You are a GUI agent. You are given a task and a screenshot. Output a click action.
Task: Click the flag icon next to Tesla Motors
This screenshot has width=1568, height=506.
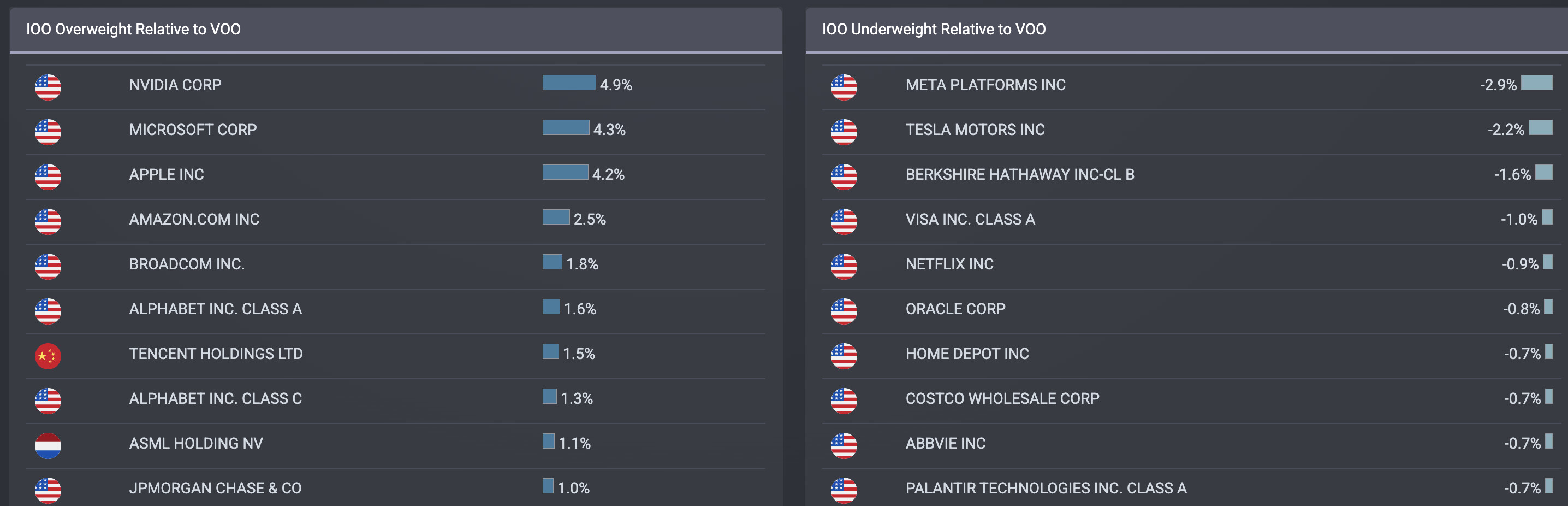coord(844,132)
